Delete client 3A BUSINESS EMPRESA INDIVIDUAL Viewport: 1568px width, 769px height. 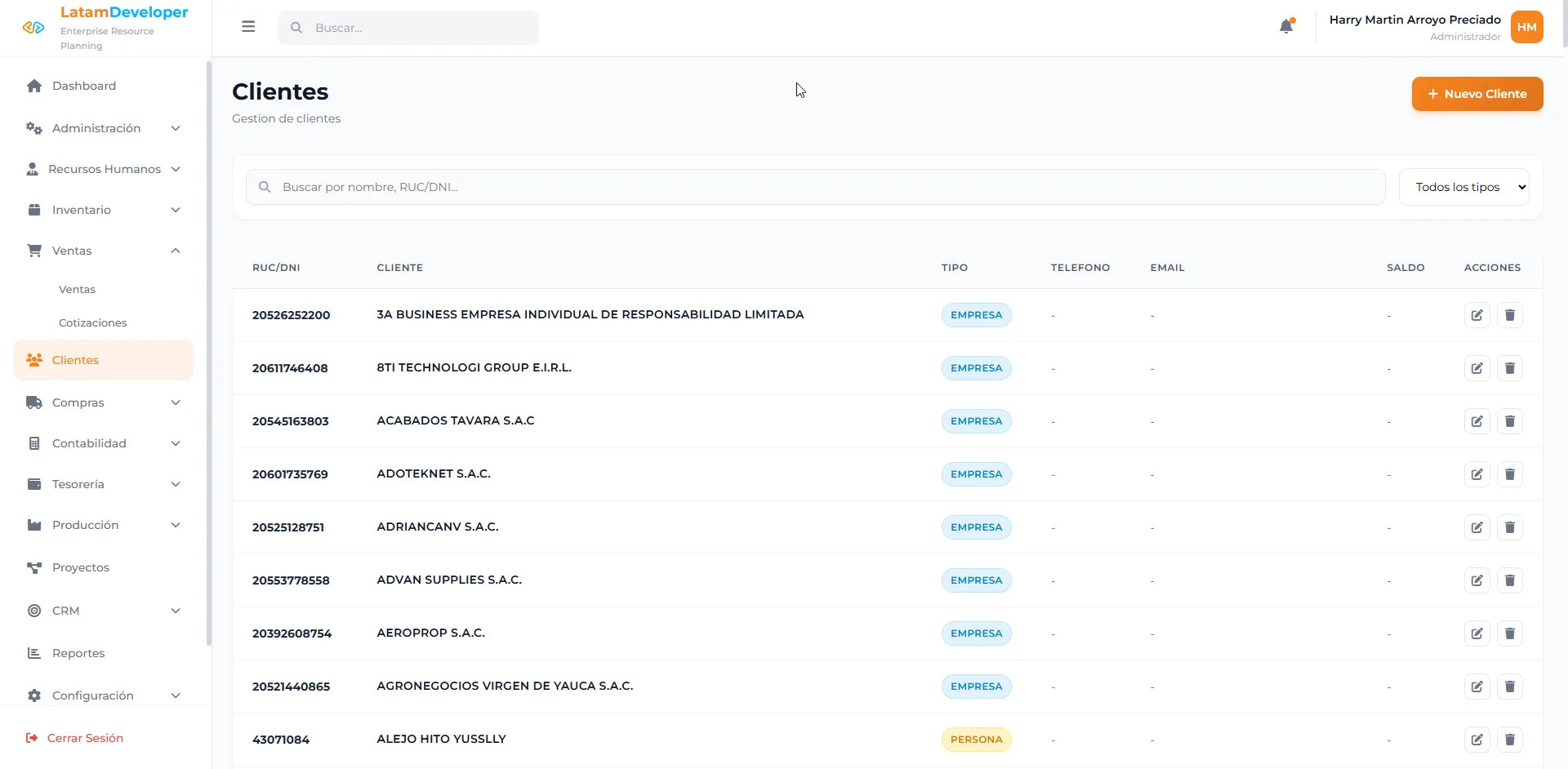[1510, 315]
